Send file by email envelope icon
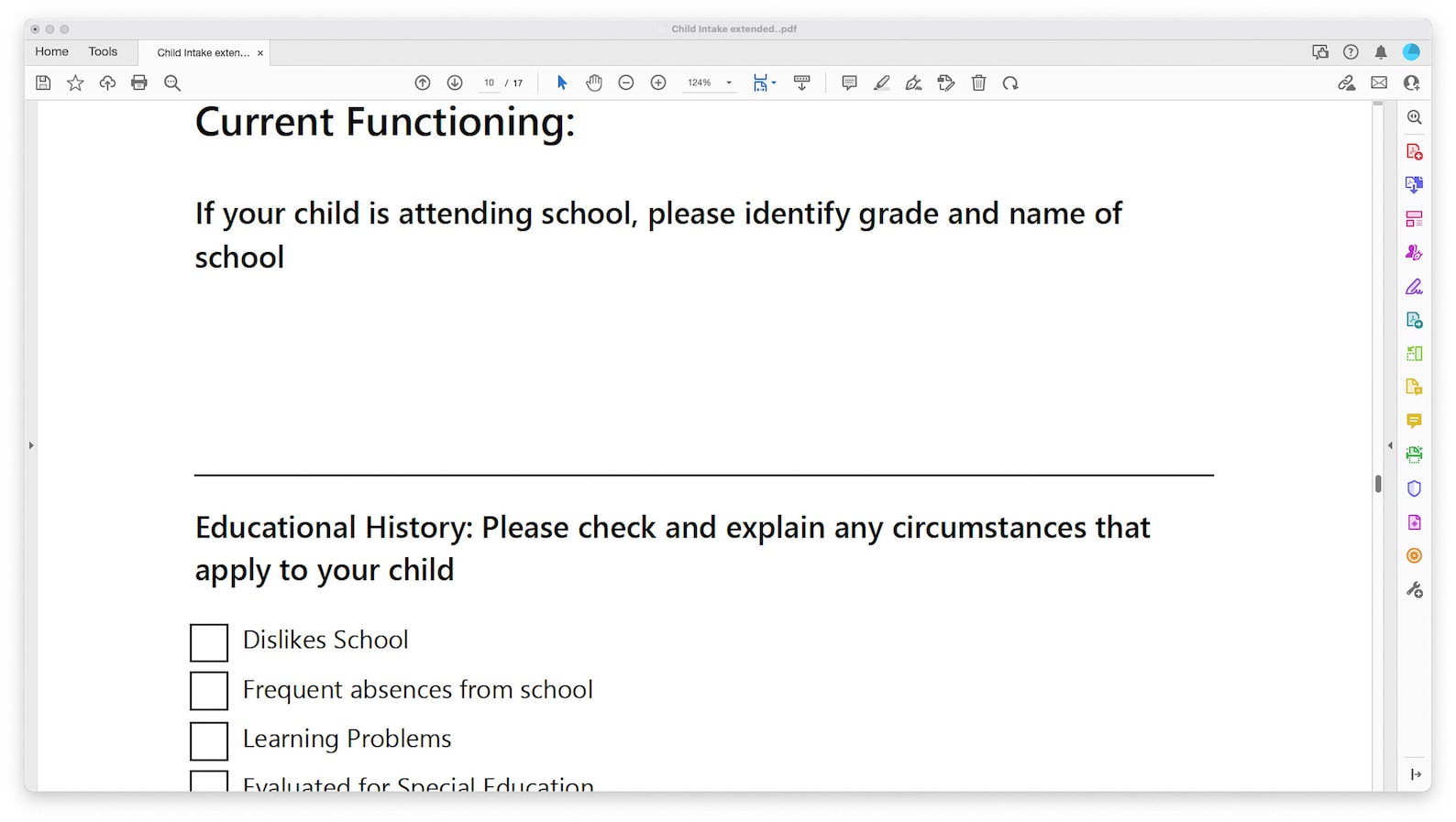The image size is (1456, 822). tap(1379, 83)
